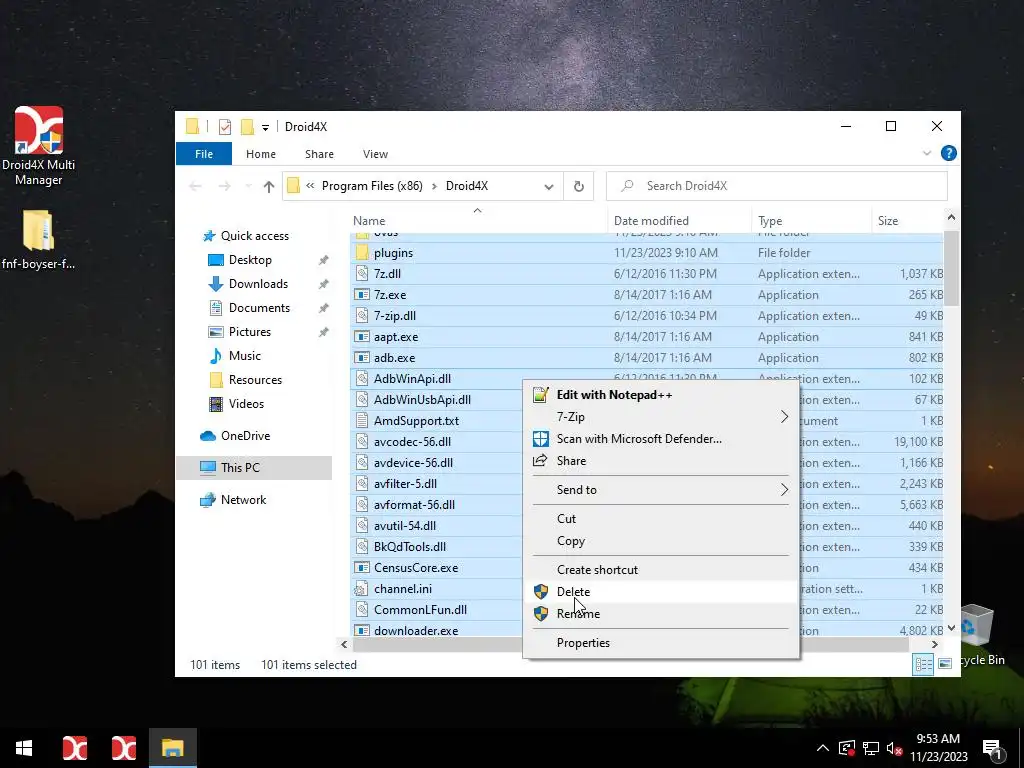The height and width of the screenshot is (768, 1024).
Task: Open Explorer help question mark icon
Action: pos(948,153)
